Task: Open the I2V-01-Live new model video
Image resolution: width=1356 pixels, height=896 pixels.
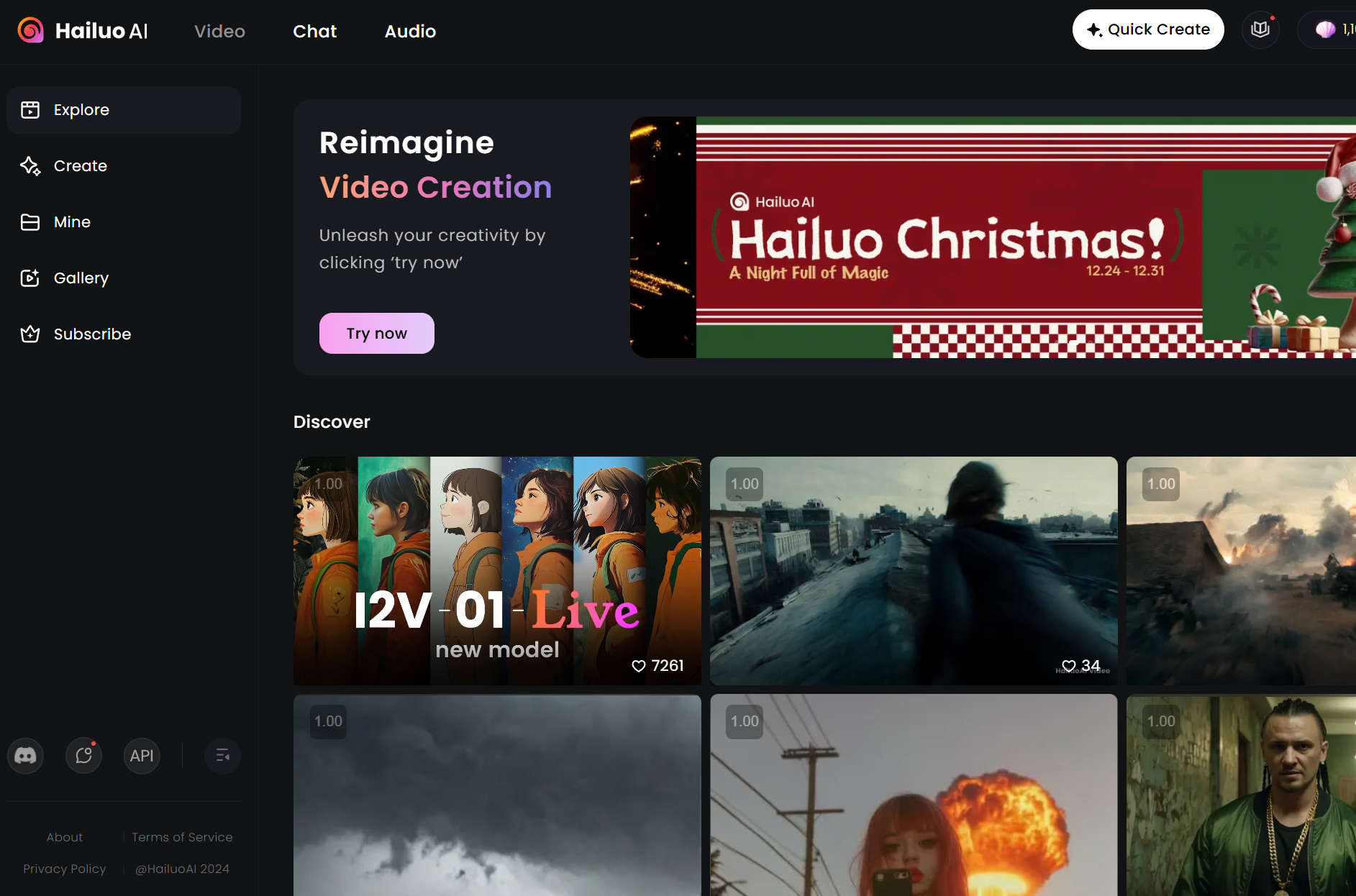Action: [497, 571]
